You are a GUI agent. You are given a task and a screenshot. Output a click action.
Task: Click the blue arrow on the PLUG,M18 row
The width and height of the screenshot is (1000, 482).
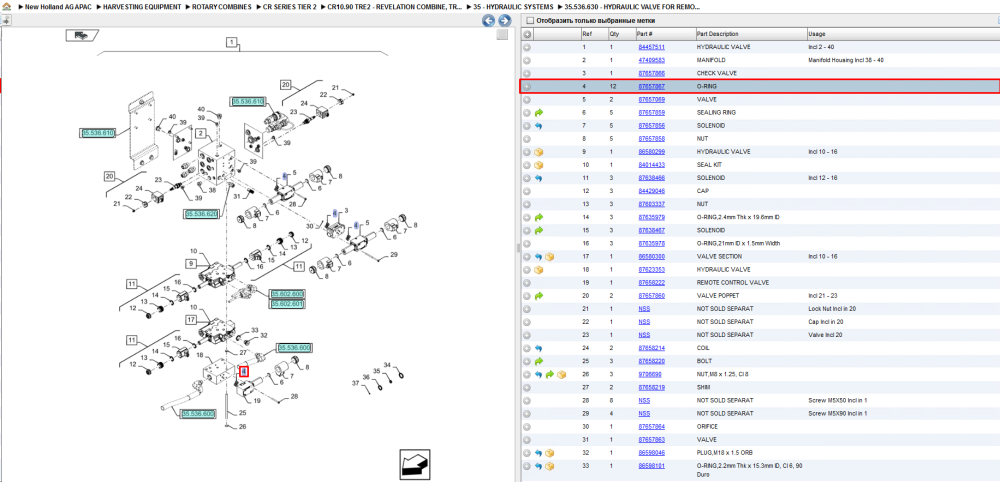(x=539, y=453)
